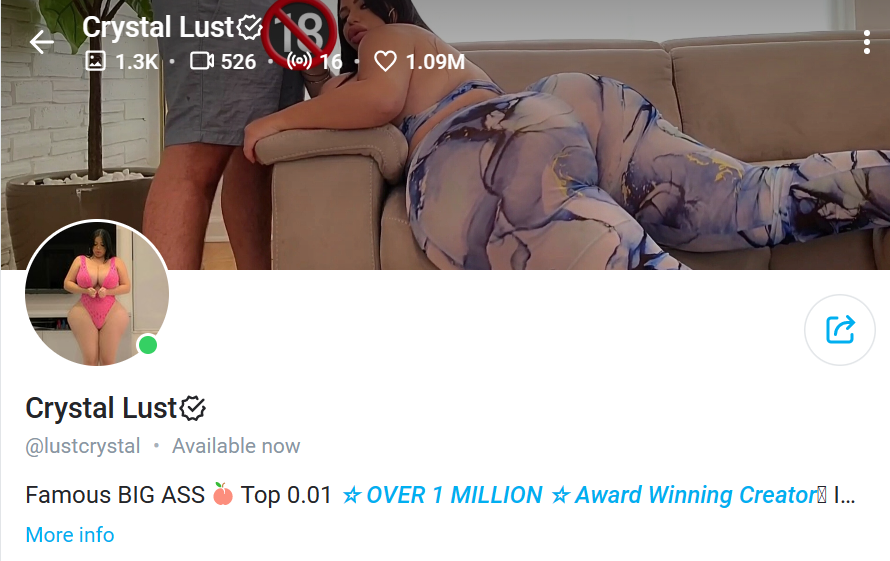Go back using the left arrow
This screenshot has width=890, height=561.
click(x=41, y=43)
